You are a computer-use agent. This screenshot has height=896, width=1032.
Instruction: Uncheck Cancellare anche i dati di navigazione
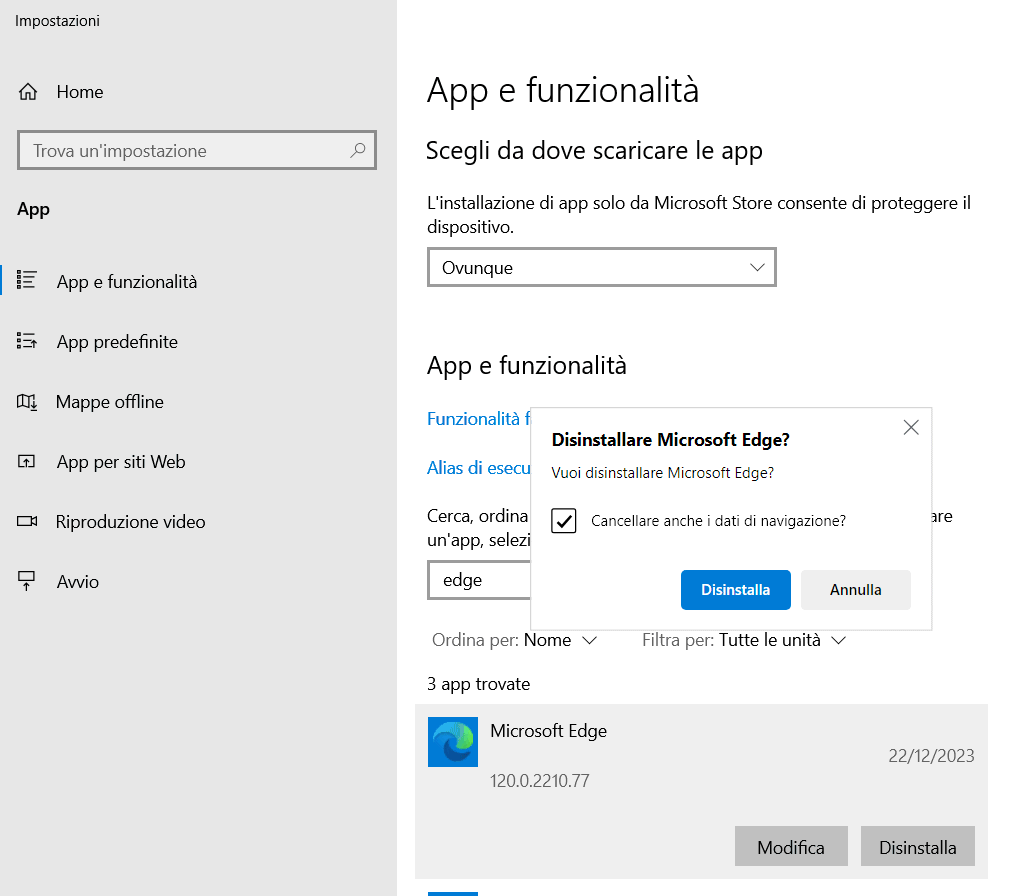[x=563, y=521]
